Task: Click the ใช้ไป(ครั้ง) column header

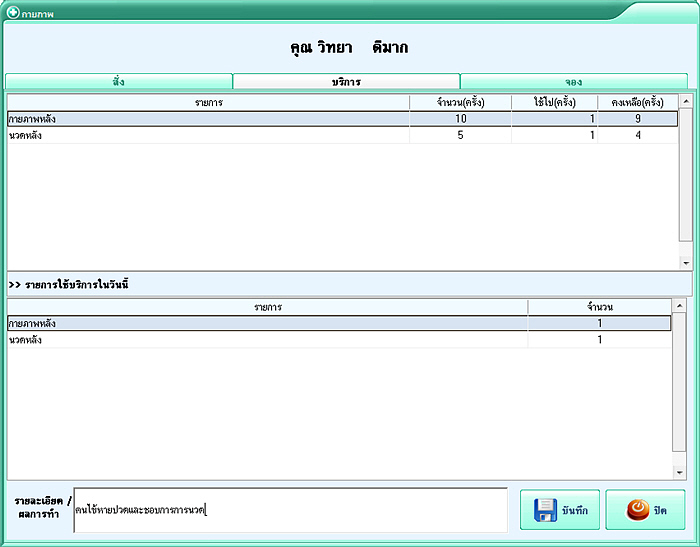Action: click(554, 103)
